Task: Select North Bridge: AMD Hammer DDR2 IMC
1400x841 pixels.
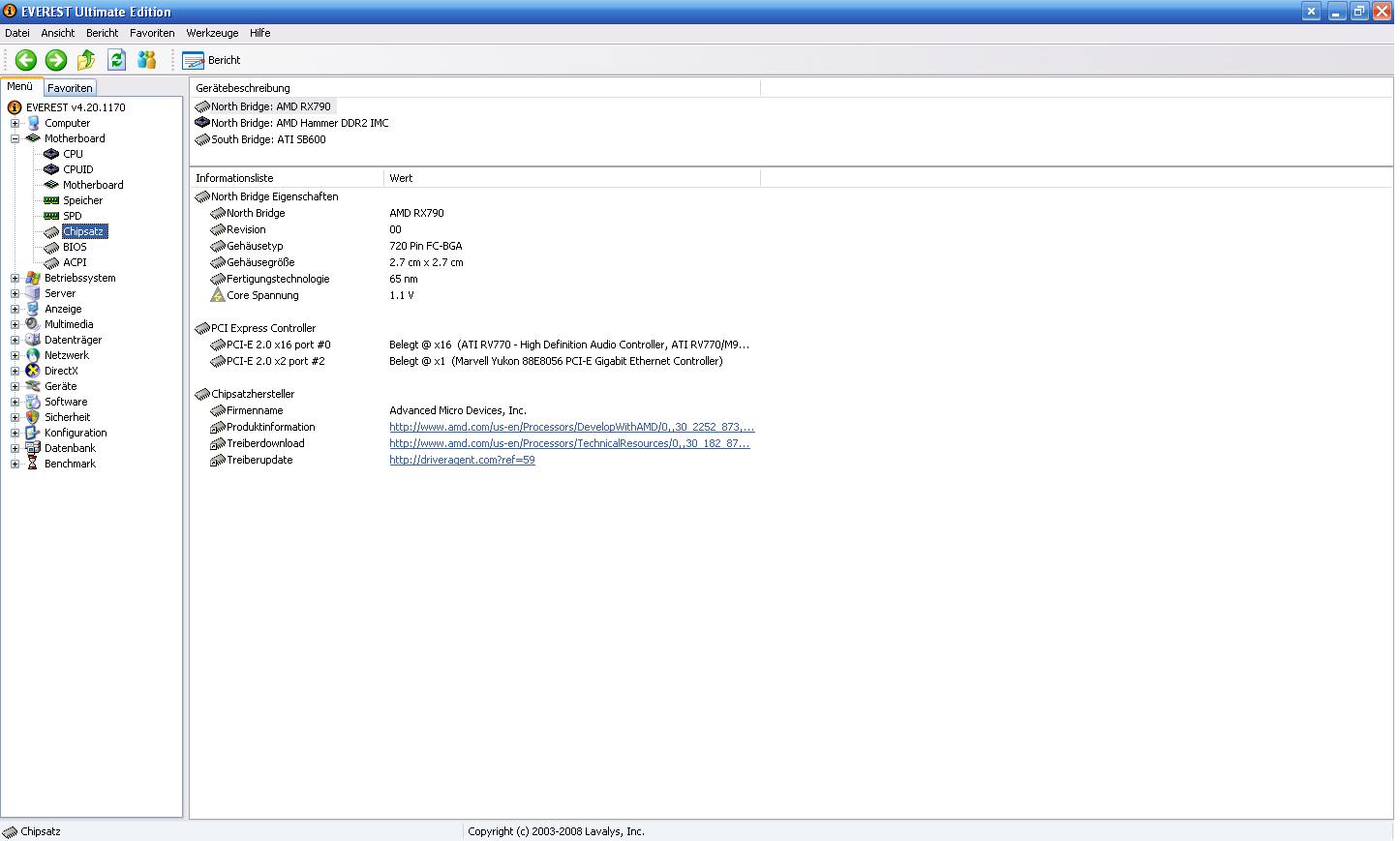Action: point(299,123)
